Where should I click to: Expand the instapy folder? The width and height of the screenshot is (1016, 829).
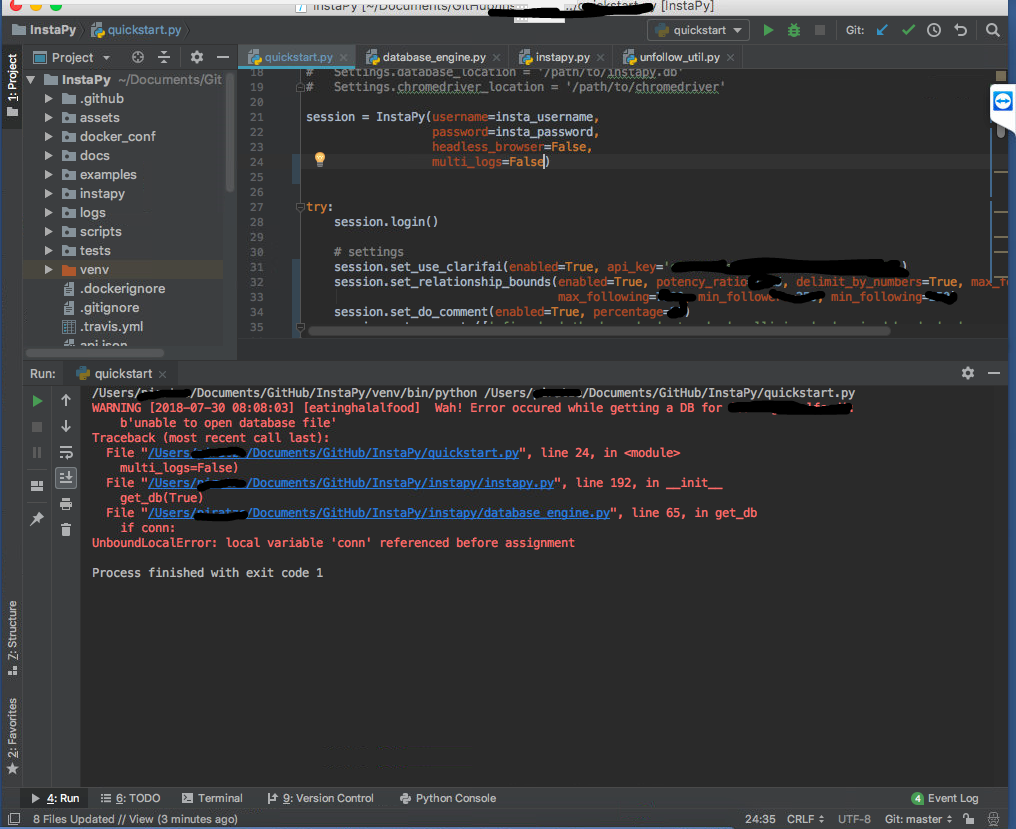(x=49, y=194)
